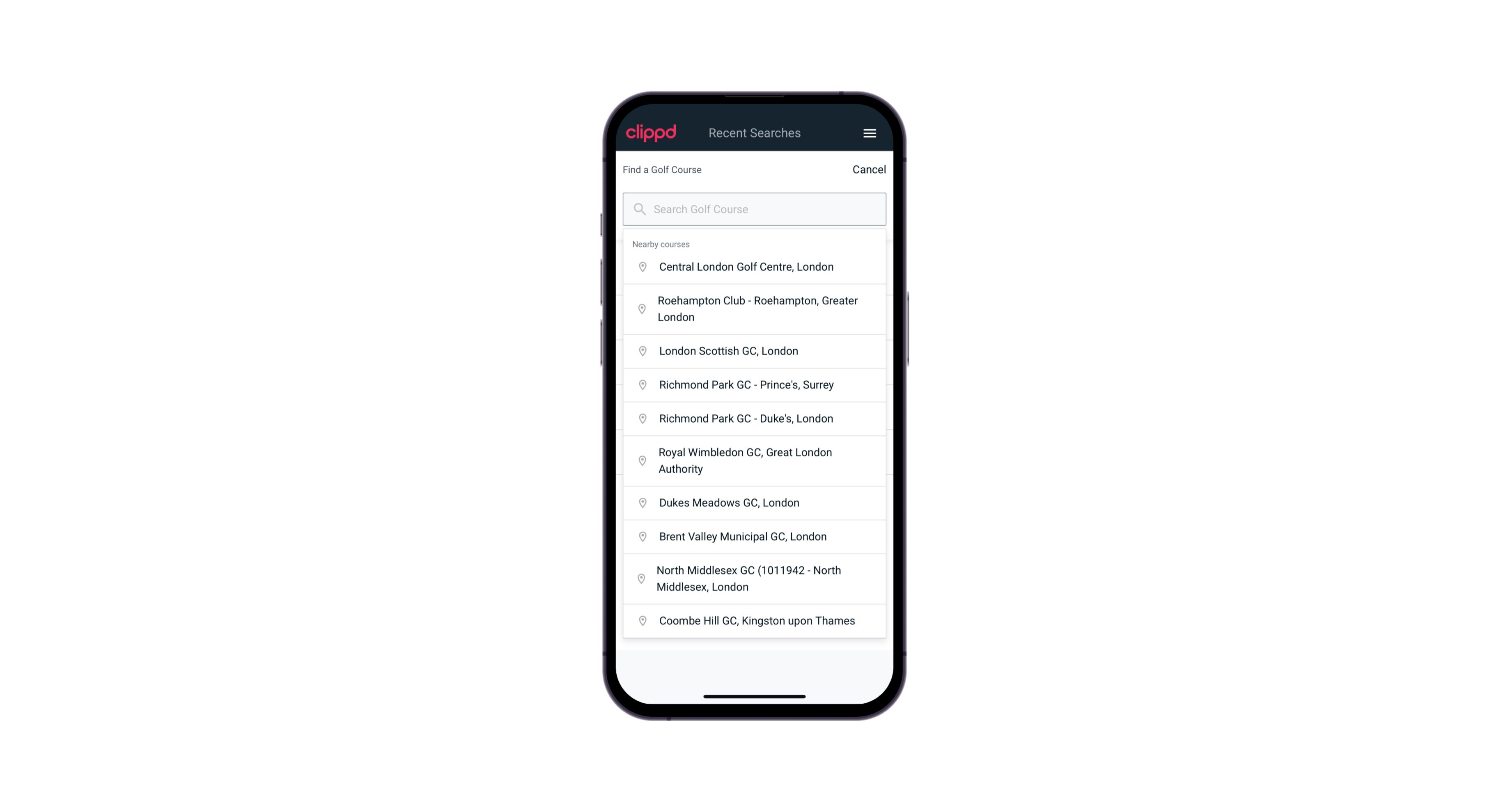The image size is (1510, 812).
Task: Select Roehampton Club Roehampton Greater London
Action: (x=754, y=309)
